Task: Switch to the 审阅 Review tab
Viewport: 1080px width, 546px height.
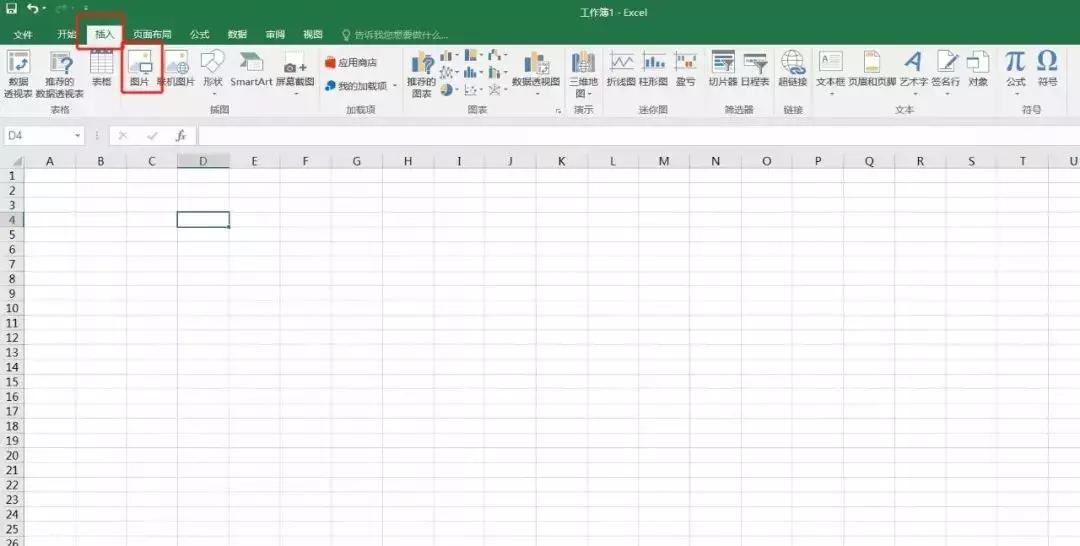Action: tap(275, 34)
